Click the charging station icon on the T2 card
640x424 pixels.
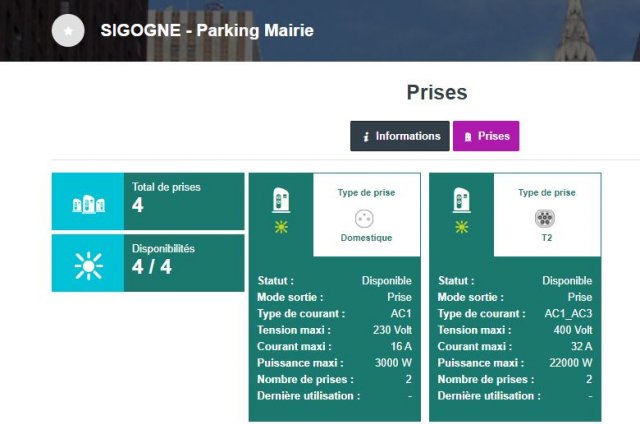462,200
